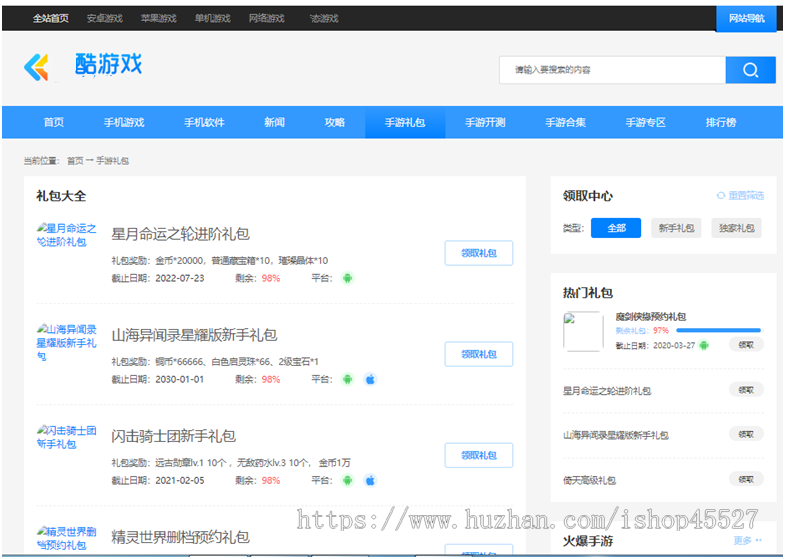Image resolution: width=785 pixels, height=559 pixels.
Task: Open 闪击骑士团新手礼包 title link
Action: [x=173, y=436]
